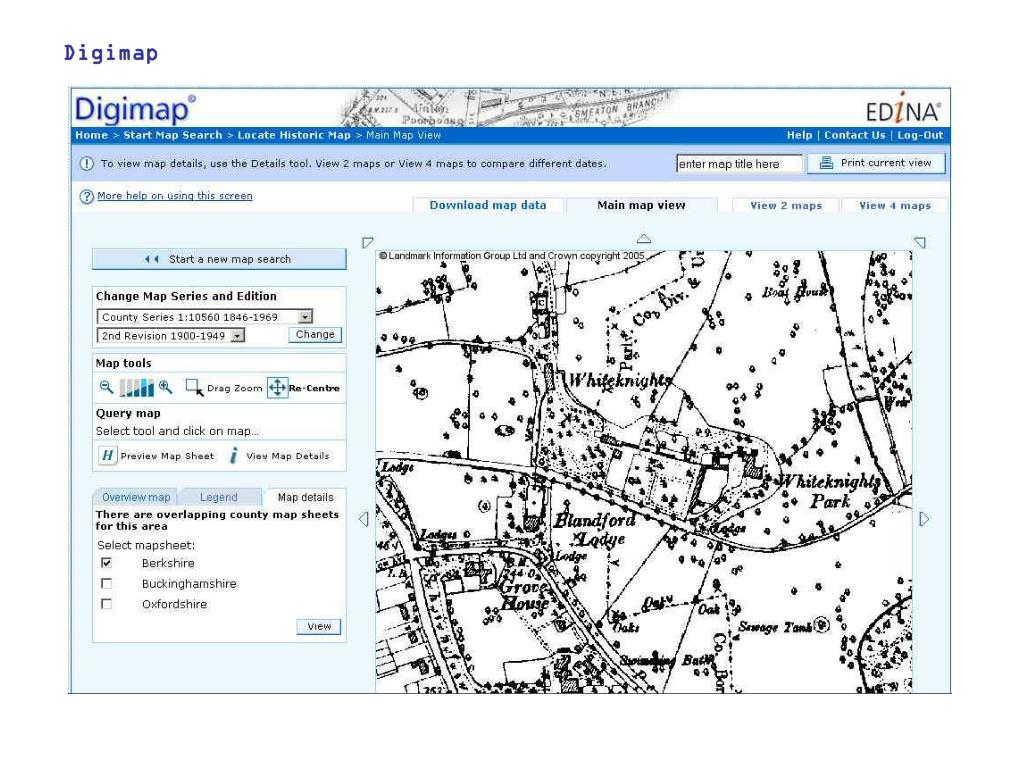Check the Buckinghamshire mapsheet checkbox
This screenshot has height=768, width=1024.
tap(106, 583)
